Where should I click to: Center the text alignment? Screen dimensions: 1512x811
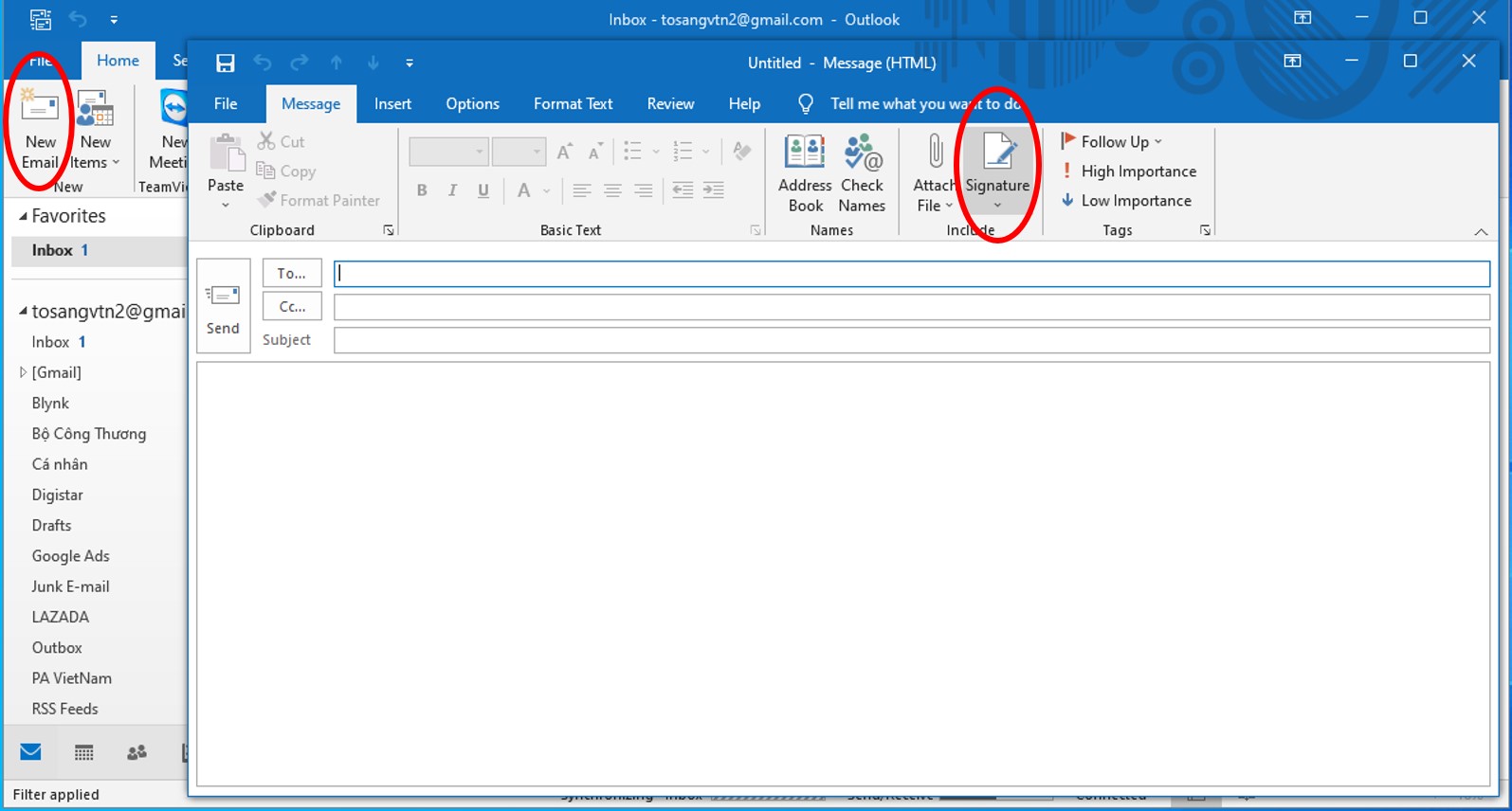tap(612, 190)
